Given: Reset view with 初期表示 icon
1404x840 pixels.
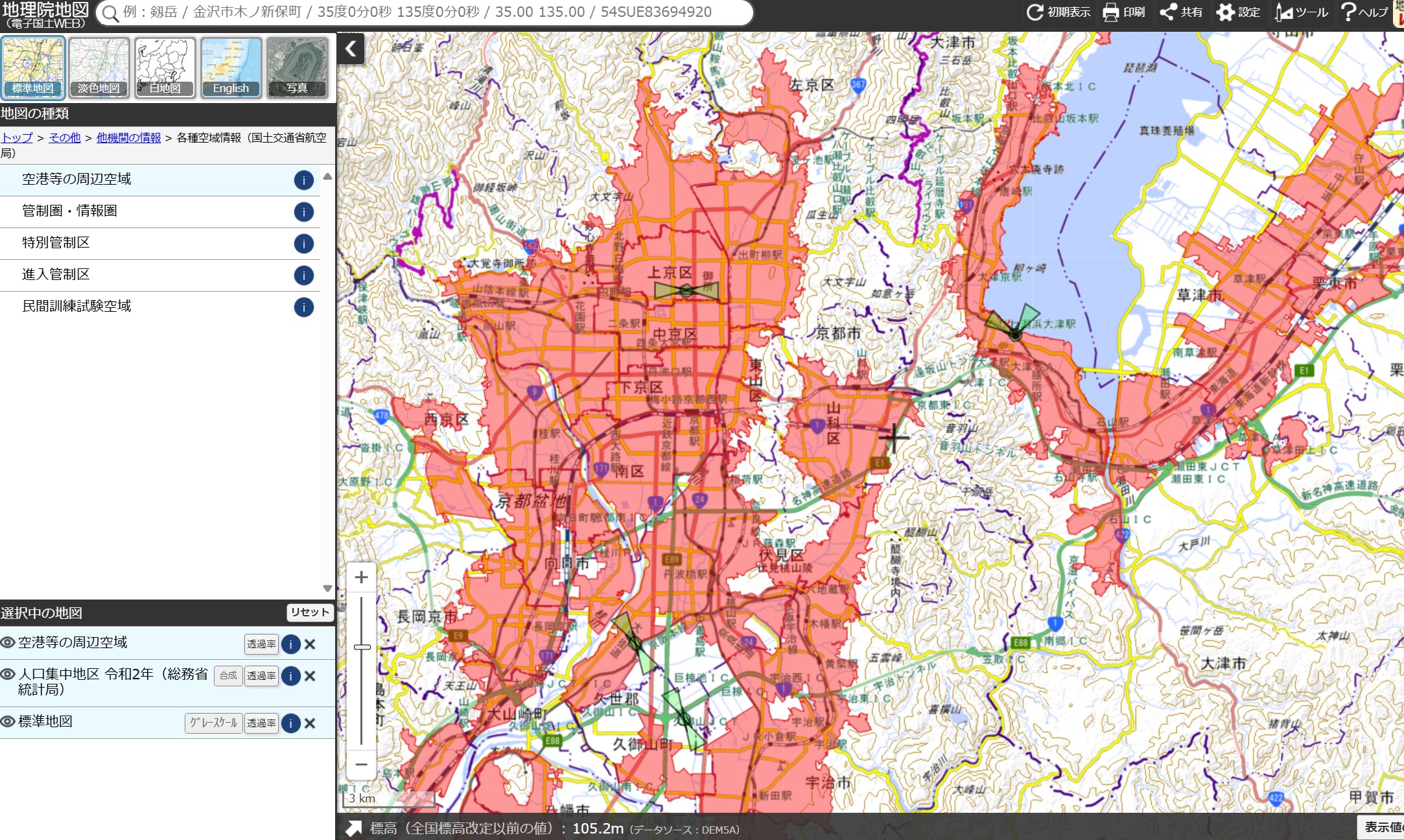Looking at the screenshot, I should (1035, 12).
